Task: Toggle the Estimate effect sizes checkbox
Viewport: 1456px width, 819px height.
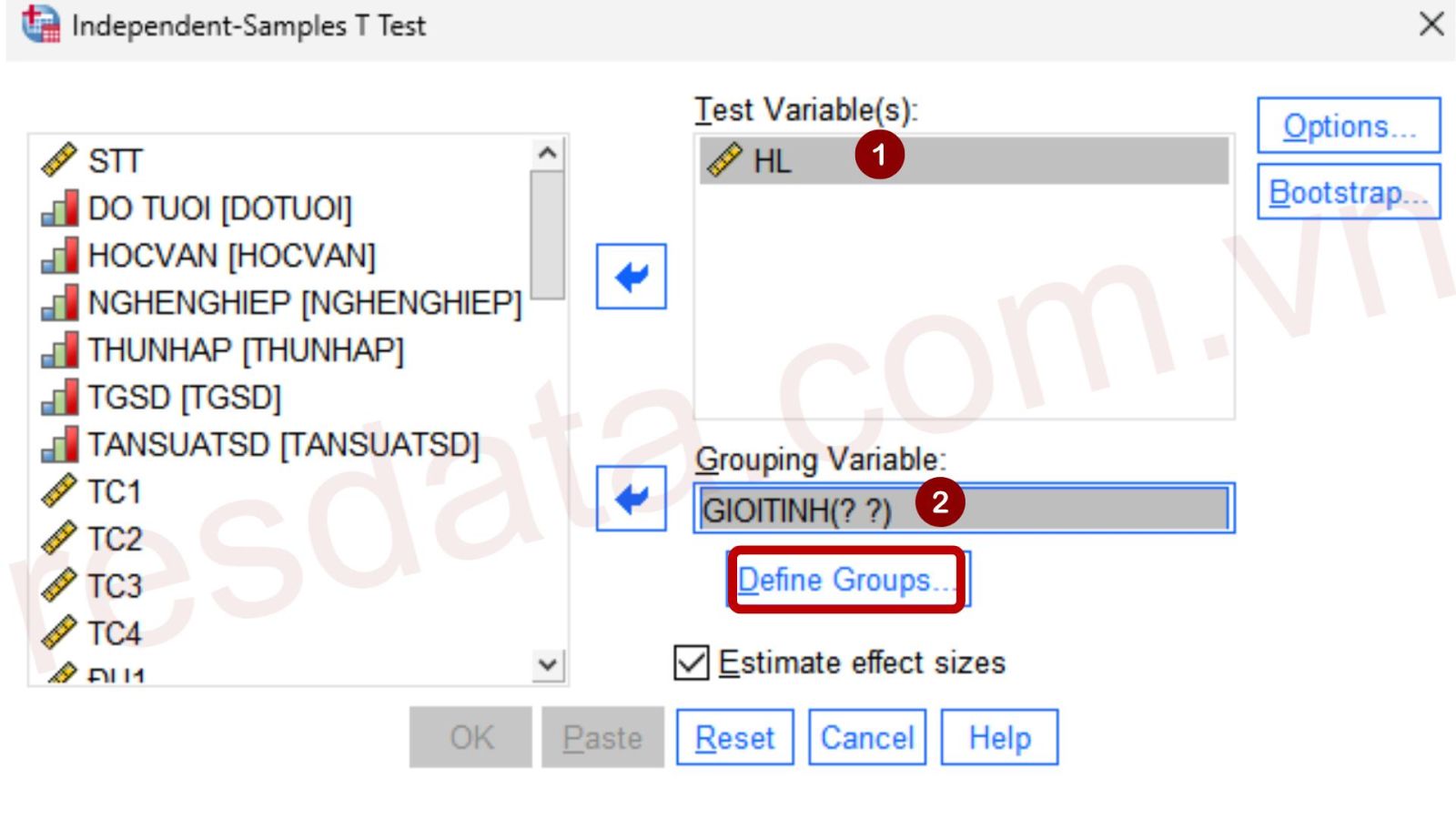Action: [x=692, y=662]
